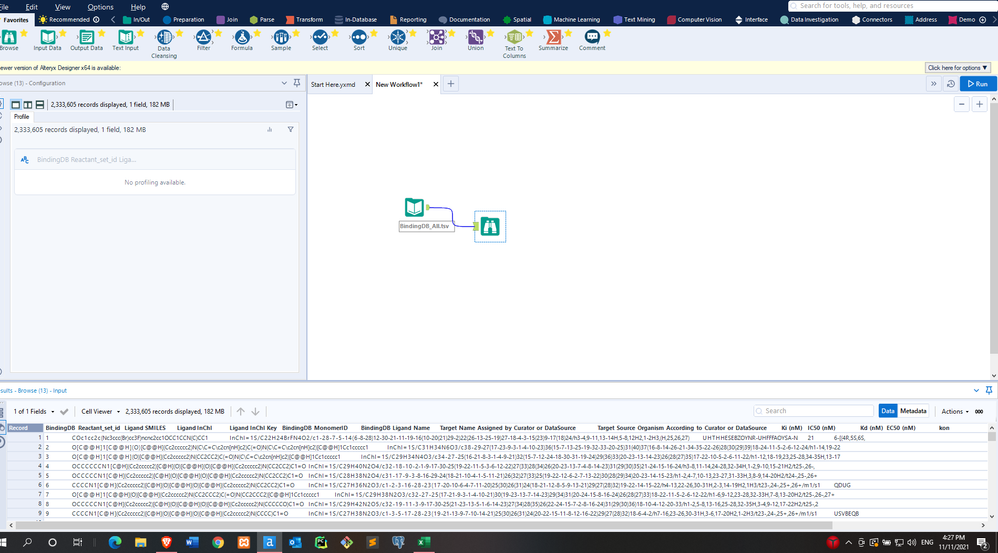
Task: Open Windows taskbar search
Action: point(27,542)
